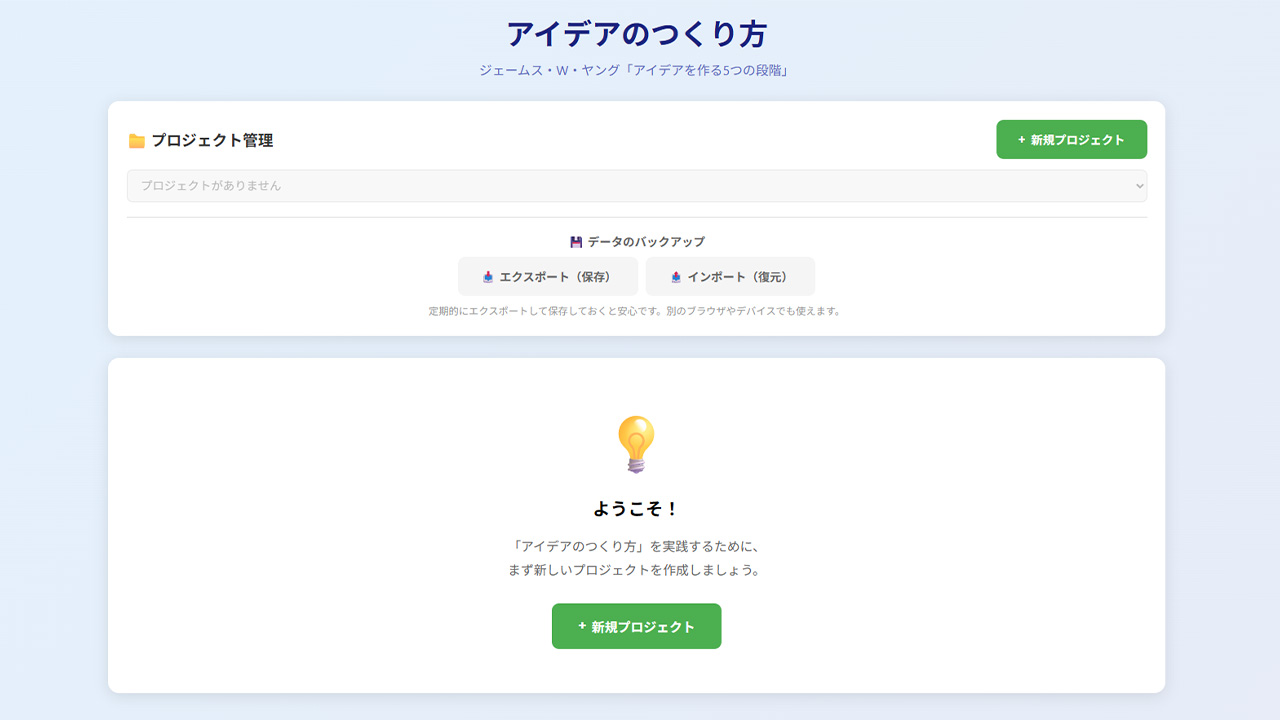This screenshot has width=1280, height=720.
Task: Open the プロジェクトがありません dropdown
Action: 637,186
